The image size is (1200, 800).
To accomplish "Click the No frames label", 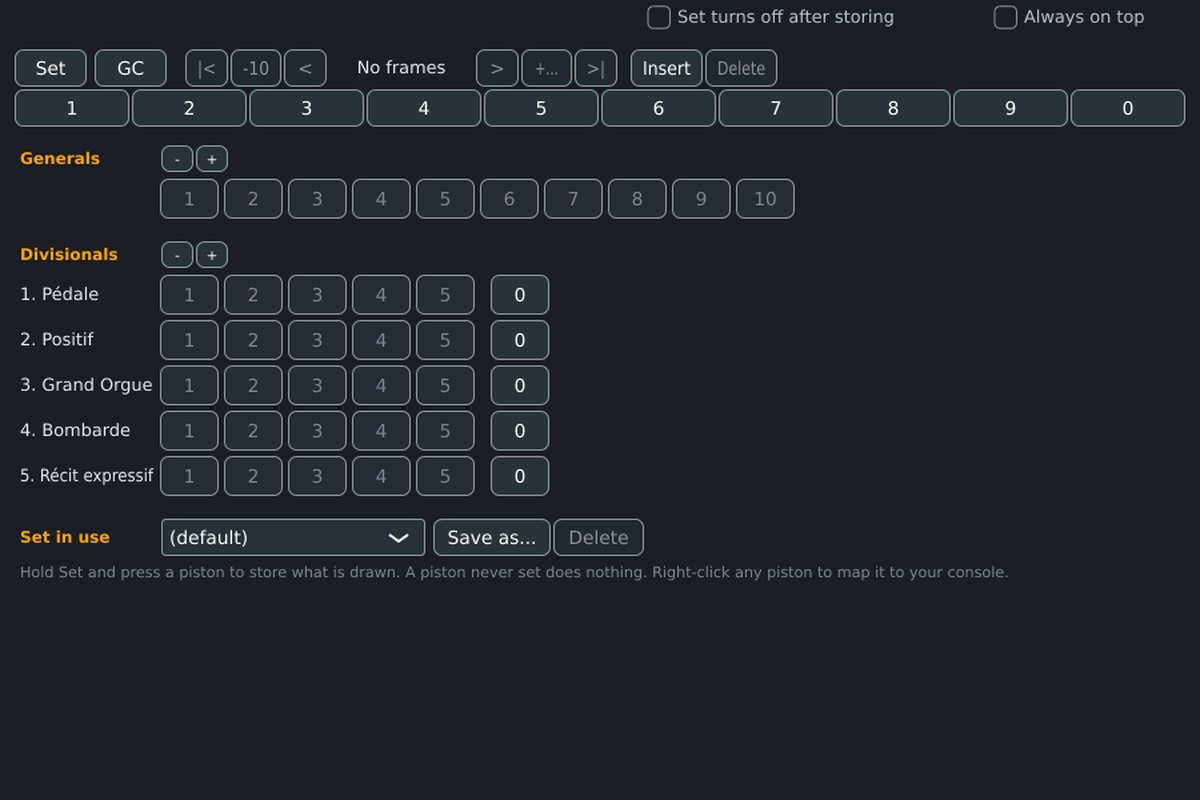I will [401, 68].
